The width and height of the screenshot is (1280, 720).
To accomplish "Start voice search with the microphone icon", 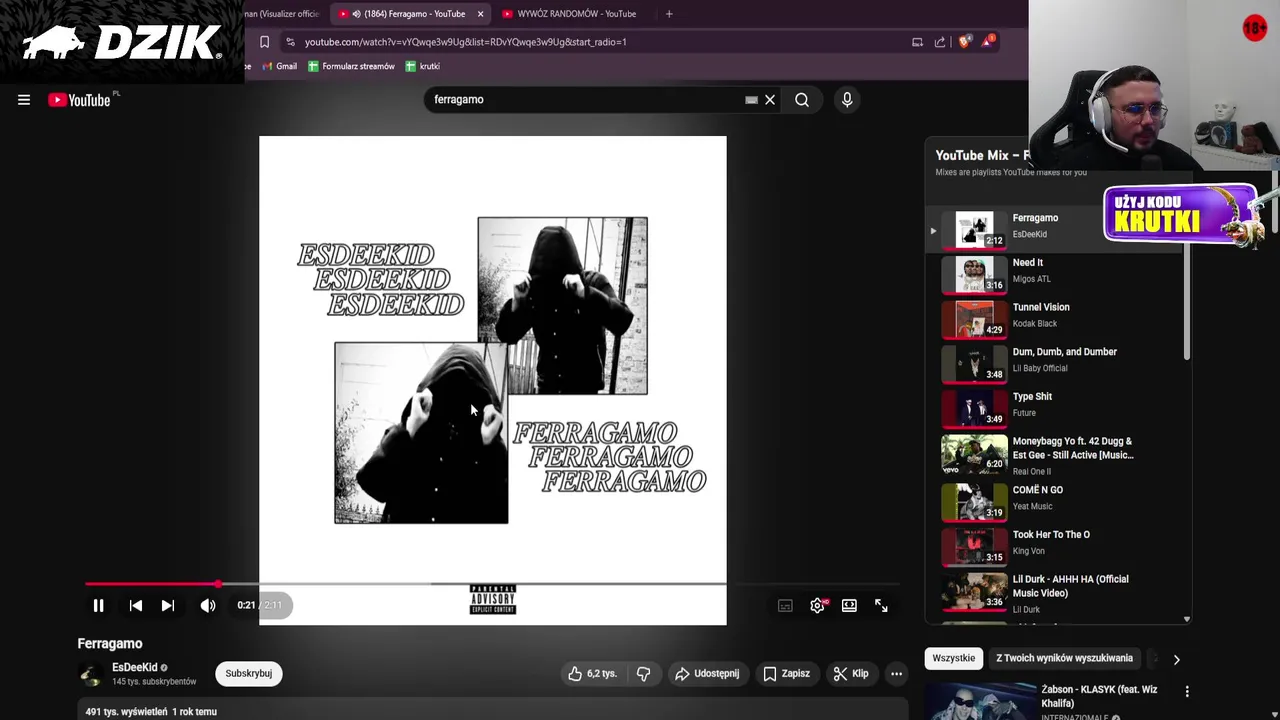I will [847, 100].
